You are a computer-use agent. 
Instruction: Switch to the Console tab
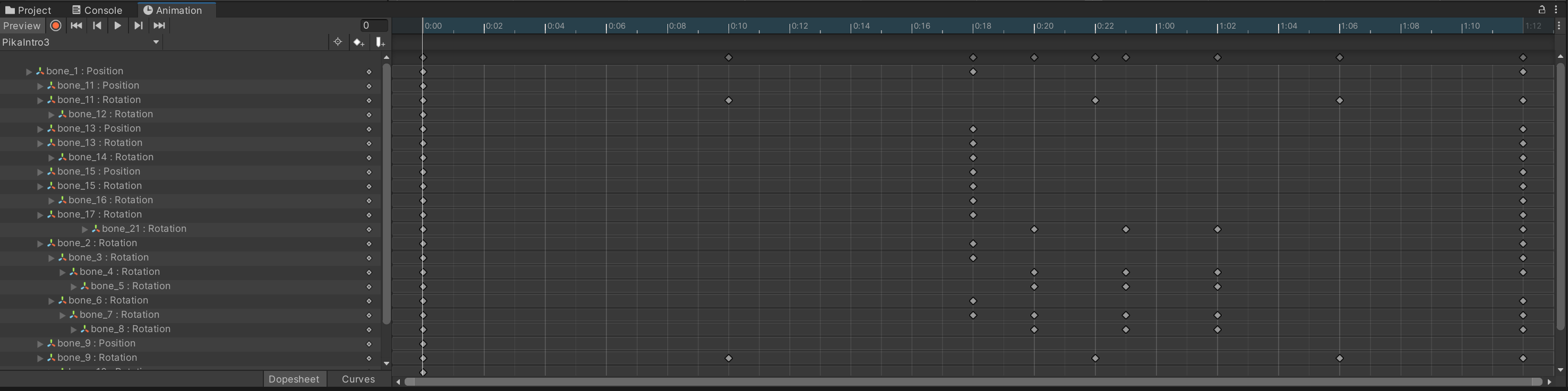pos(97,10)
